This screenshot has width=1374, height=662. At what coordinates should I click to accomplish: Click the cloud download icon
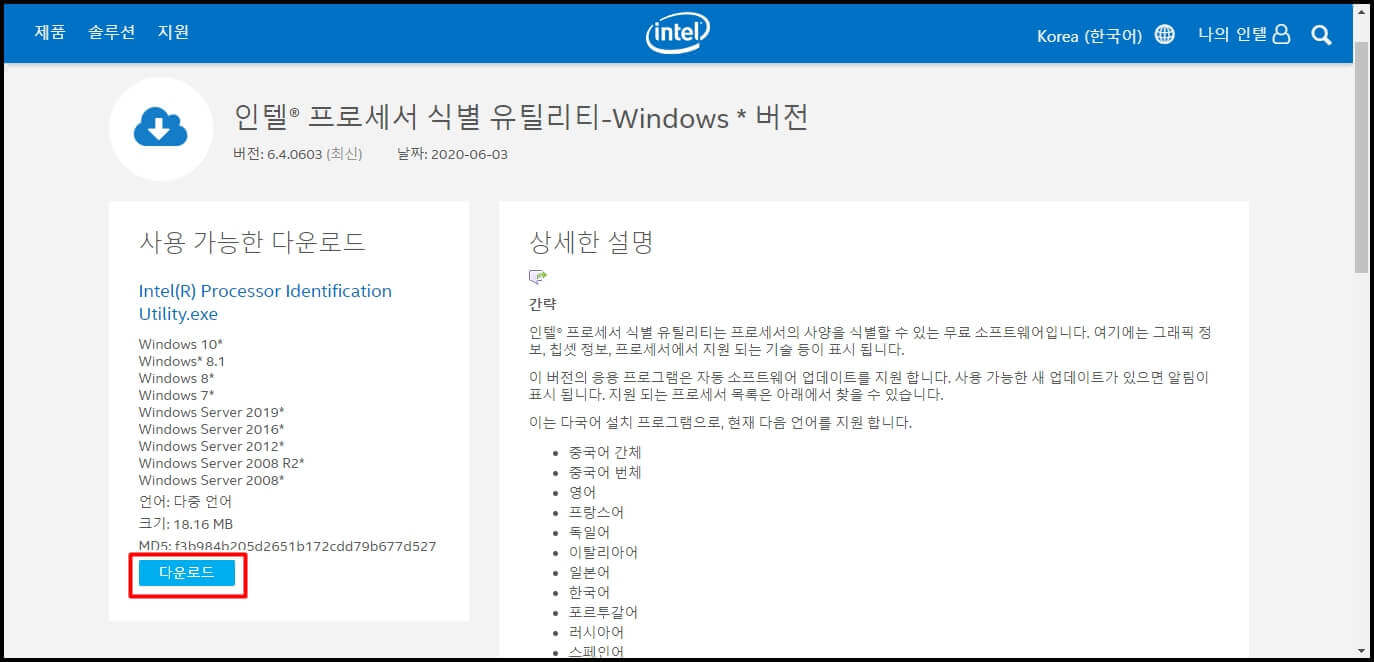pos(161,128)
